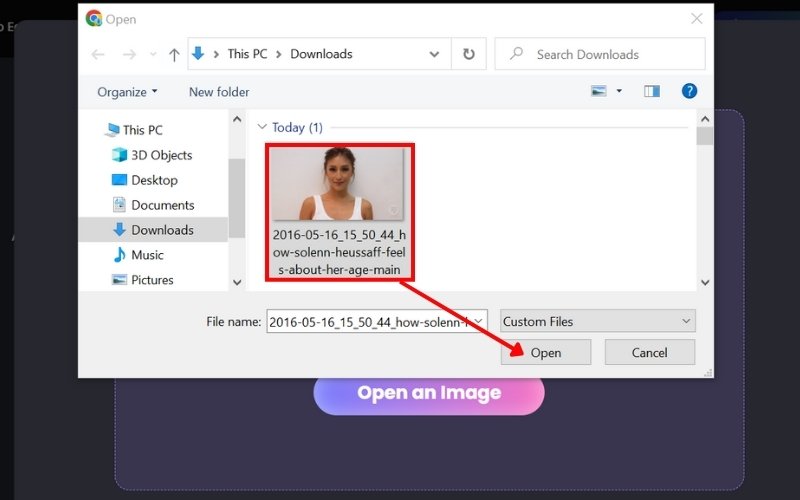The width and height of the screenshot is (800, 500).
Task: Click the refresh button in address bar
Action: click(x=468, y=54)
